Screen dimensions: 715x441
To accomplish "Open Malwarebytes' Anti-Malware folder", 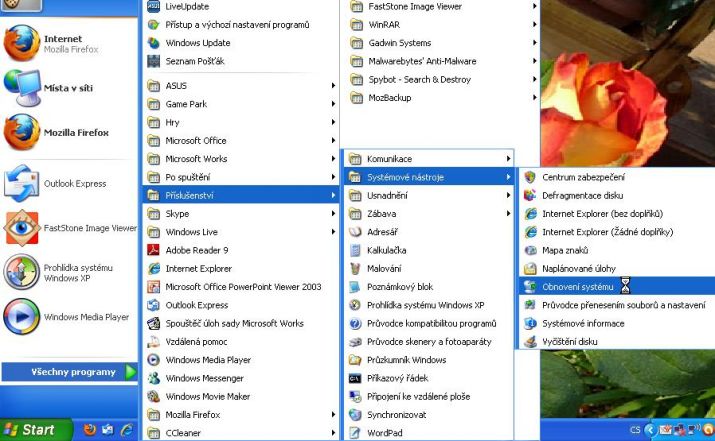I will click(x=442, y=61).
